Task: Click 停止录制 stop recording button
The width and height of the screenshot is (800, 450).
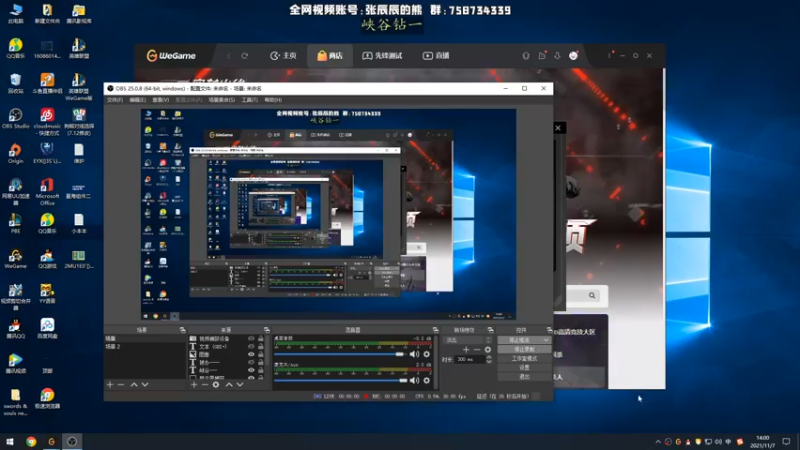Action: [x=524, y=349]
